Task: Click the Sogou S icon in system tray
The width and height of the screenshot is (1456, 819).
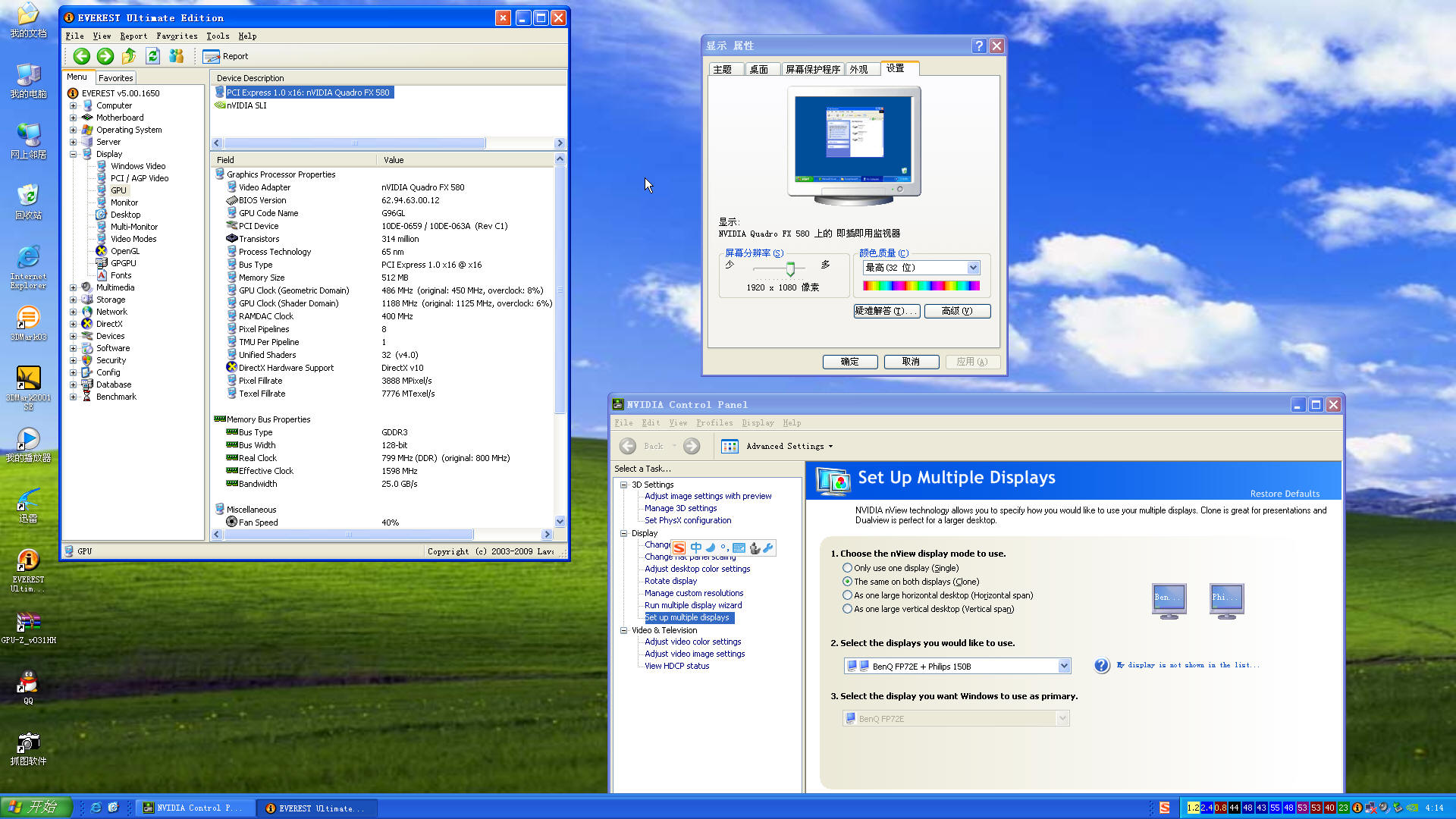Action: (1164, 808)
